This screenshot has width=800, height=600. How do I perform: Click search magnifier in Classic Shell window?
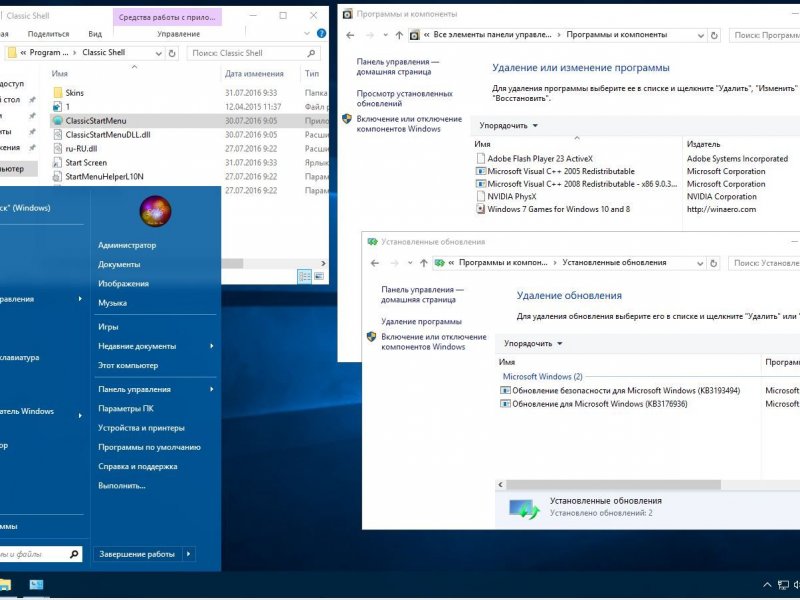coord(311,53)
